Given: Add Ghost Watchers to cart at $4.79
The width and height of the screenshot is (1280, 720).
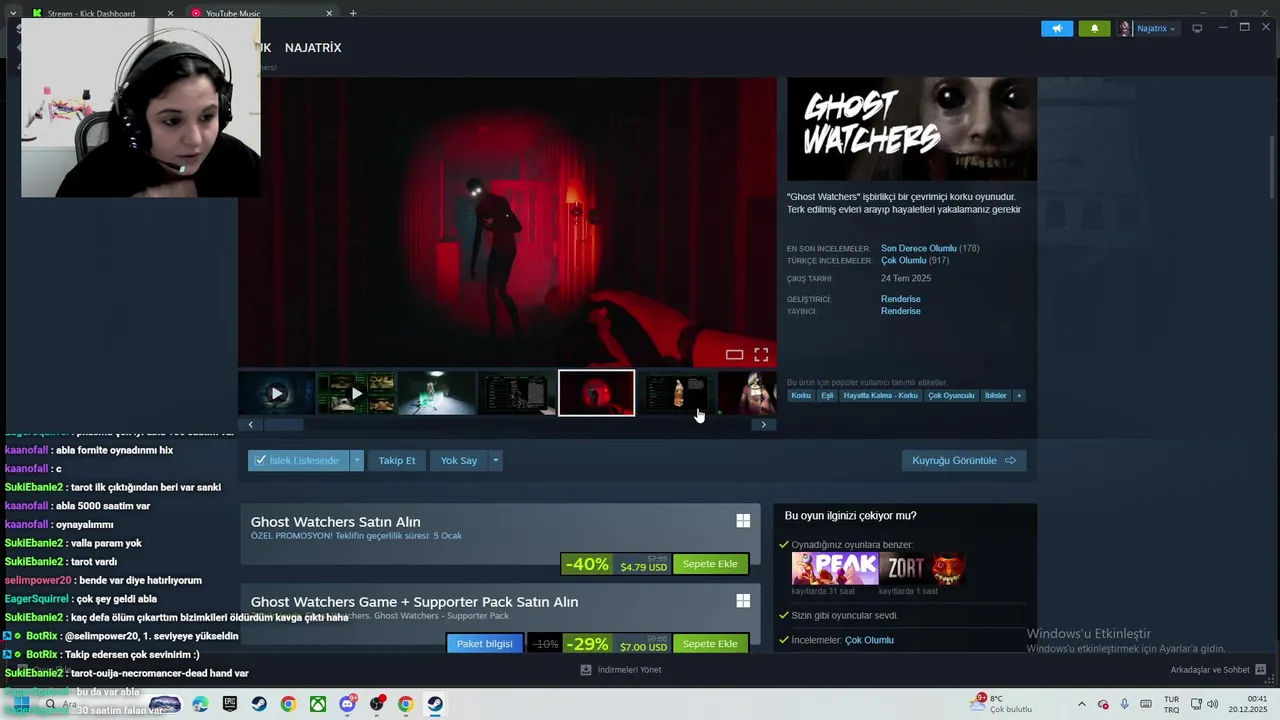Looking at the screenshot, I should (x=710, y=564).
